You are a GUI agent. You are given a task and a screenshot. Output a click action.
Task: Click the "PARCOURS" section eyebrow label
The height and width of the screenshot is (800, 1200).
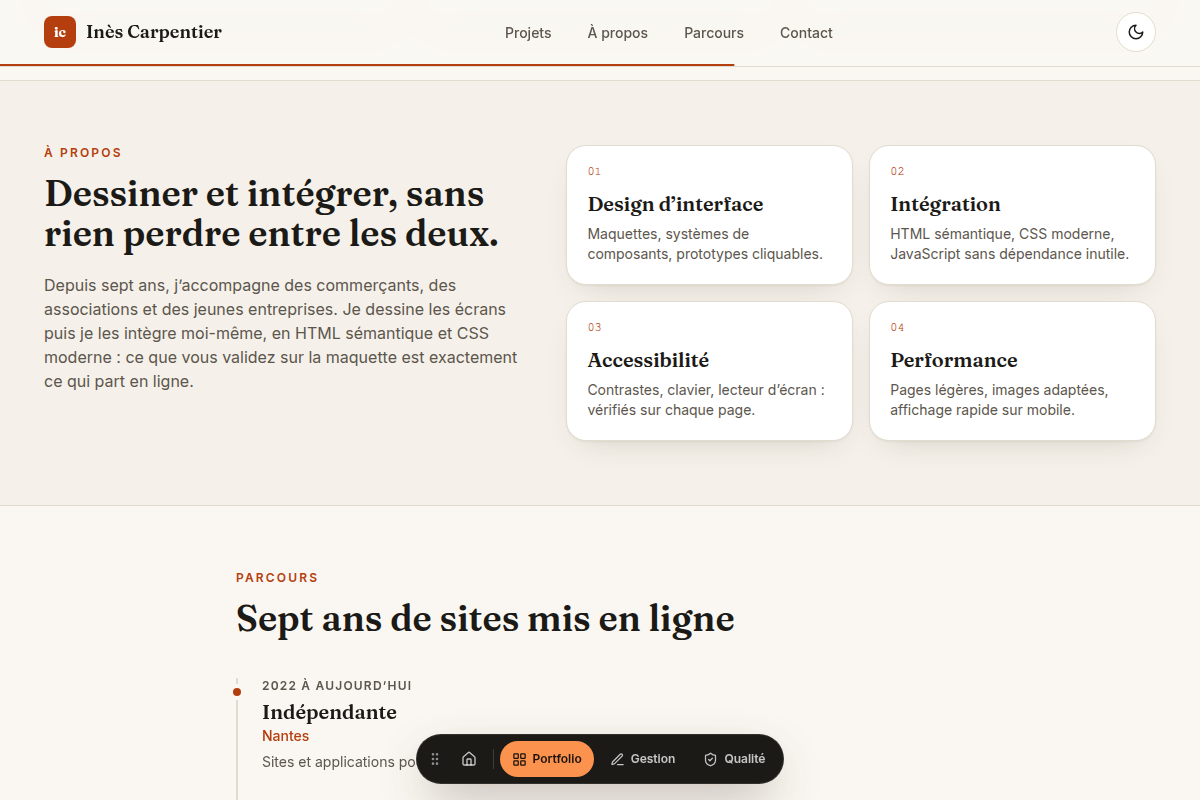277,578
